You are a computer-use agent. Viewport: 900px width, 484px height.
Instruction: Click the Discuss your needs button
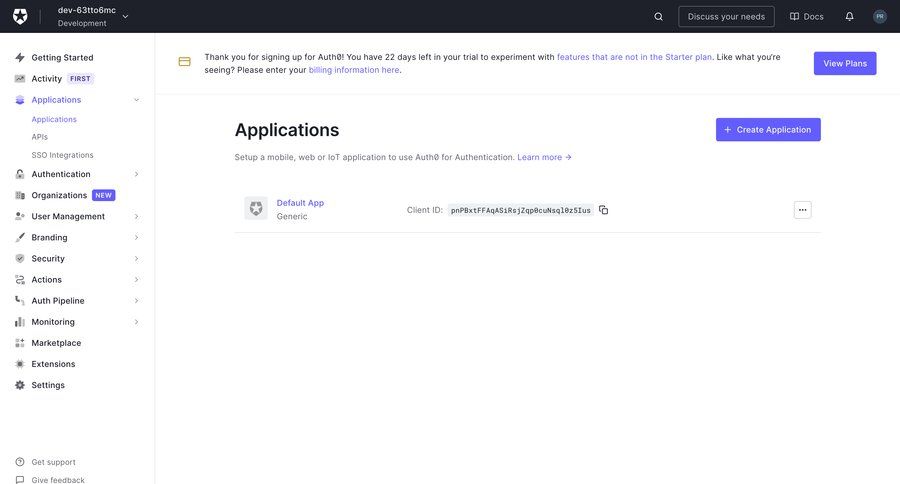[726, 17]
